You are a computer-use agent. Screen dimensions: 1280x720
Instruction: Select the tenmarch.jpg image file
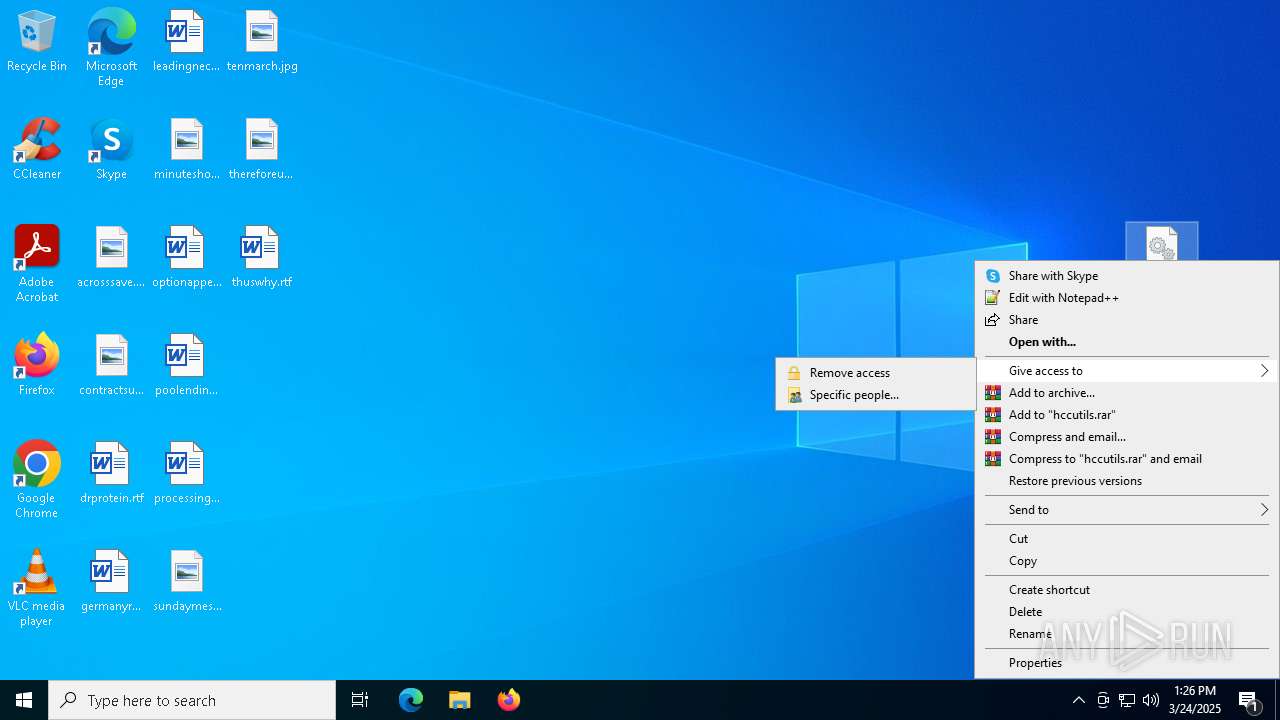click(x=262, y=42)
